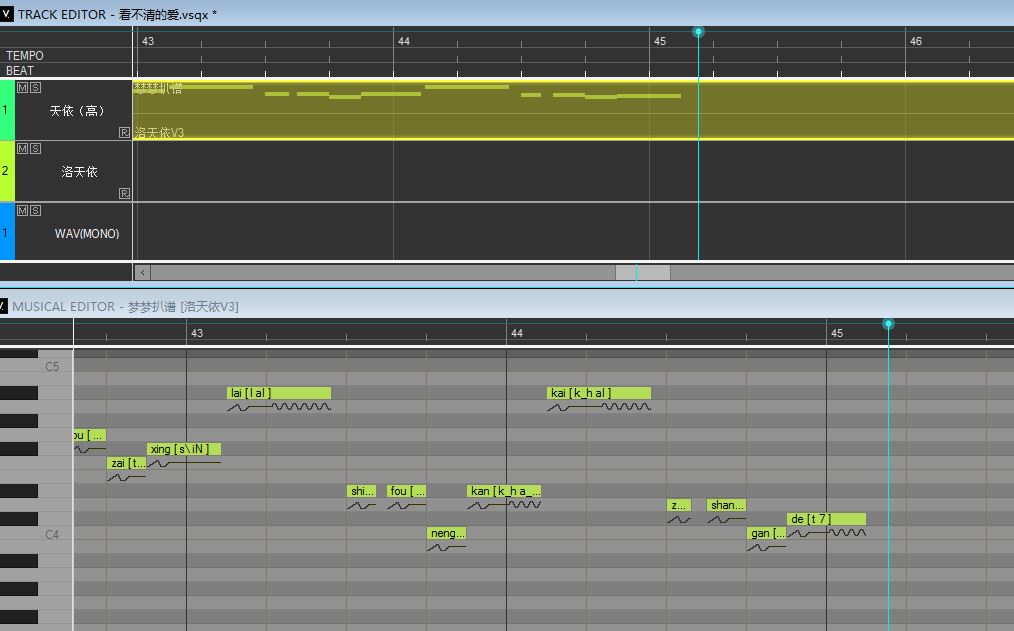Click the Track Editor playhead marker handle

click(x=698, y=32)
